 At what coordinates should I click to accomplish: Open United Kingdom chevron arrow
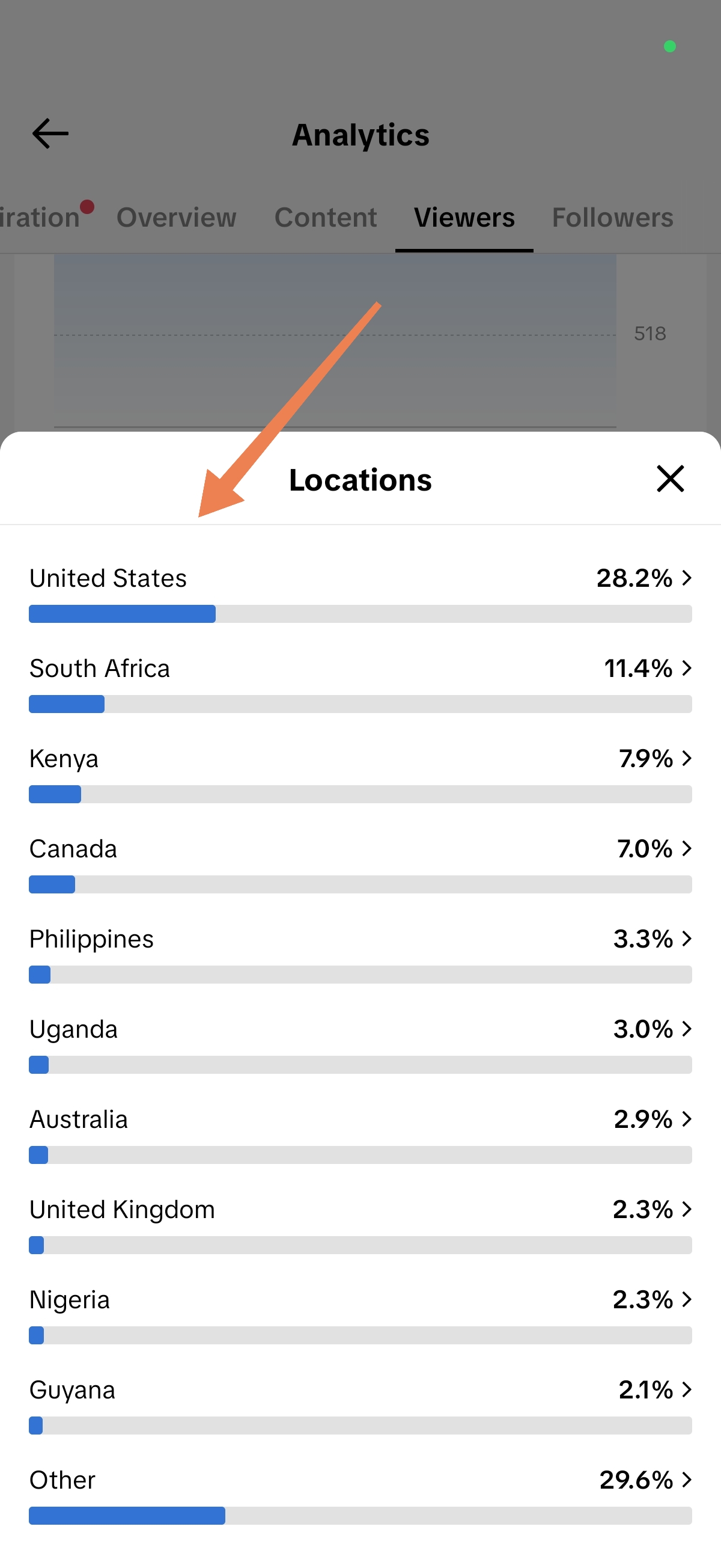687,1209
